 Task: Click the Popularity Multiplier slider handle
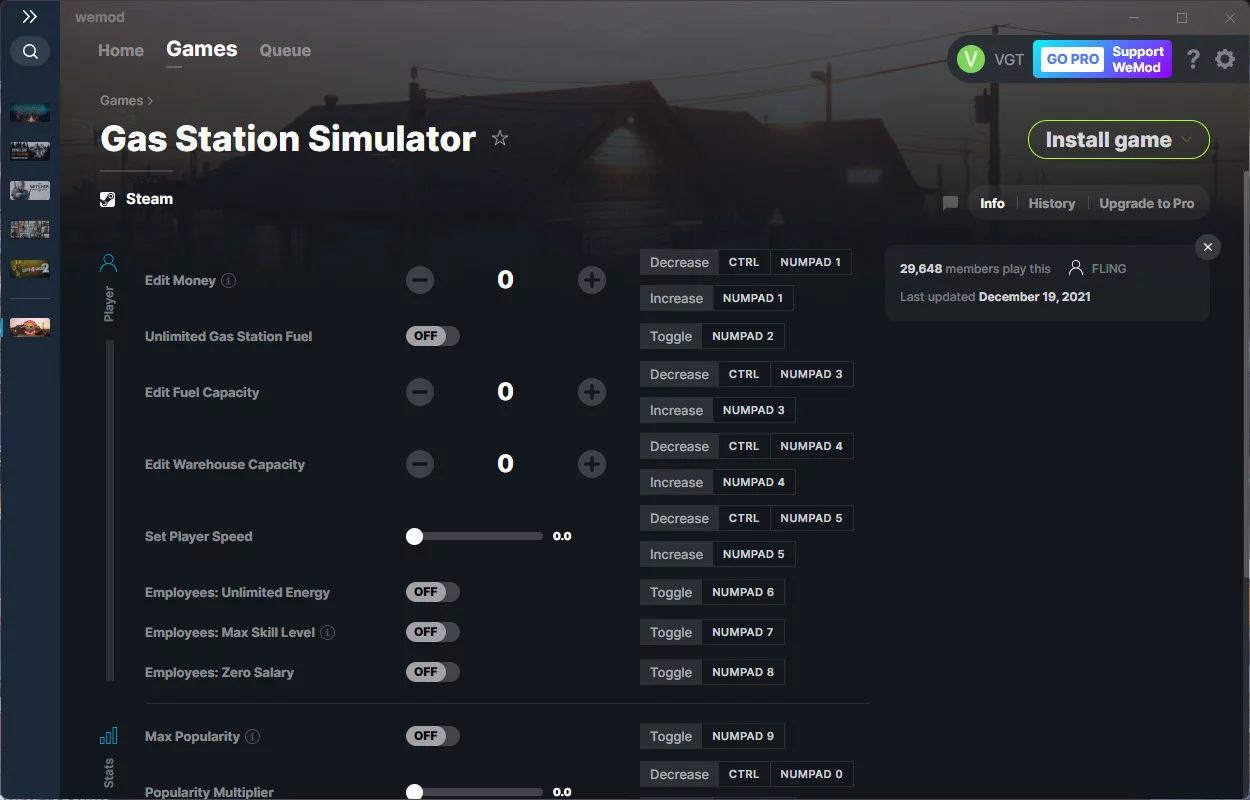(x=414, y=792)
